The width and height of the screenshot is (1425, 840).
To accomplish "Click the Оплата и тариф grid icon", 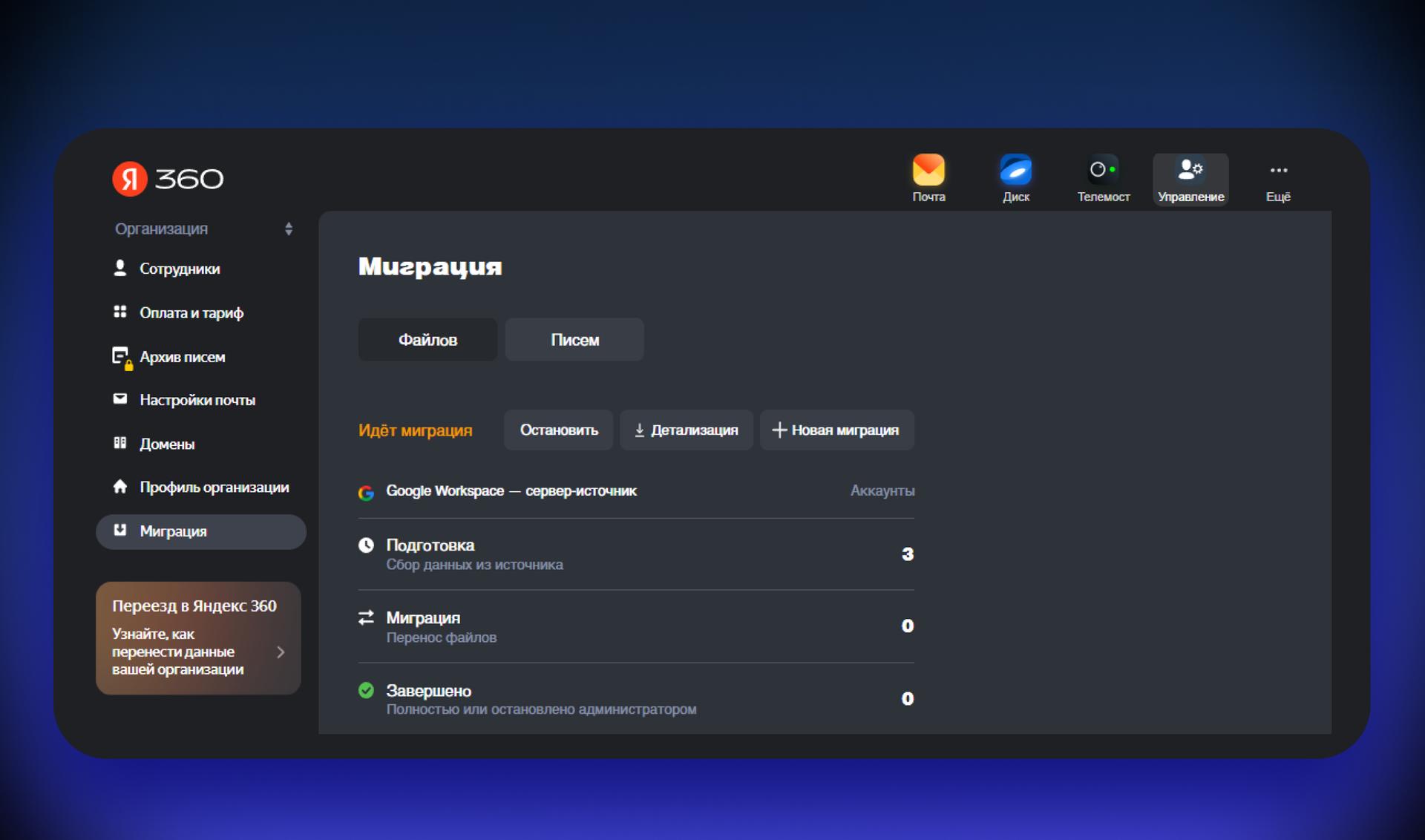I will coord(119,312).
